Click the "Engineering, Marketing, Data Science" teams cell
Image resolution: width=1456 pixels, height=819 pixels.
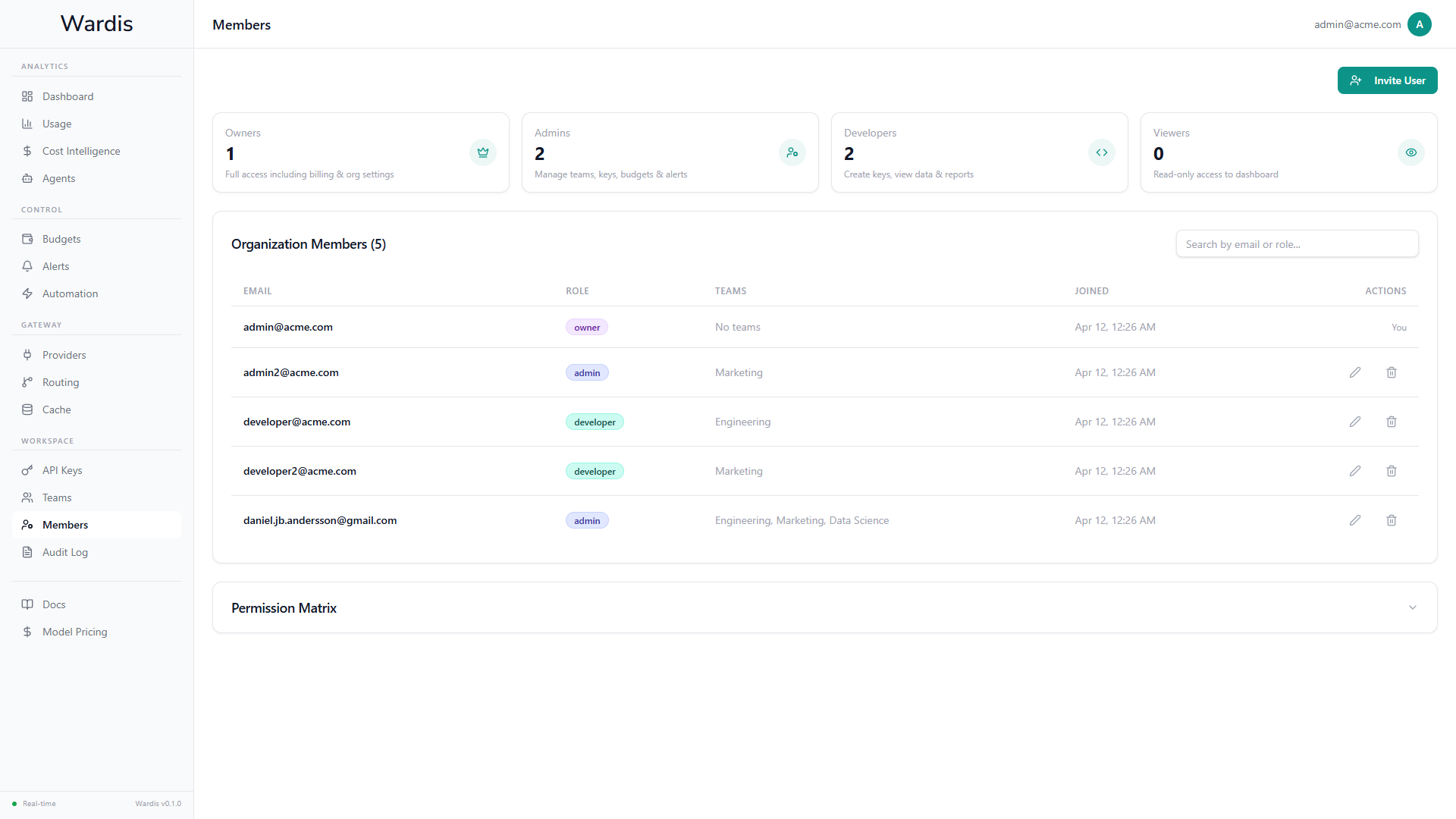click(x=802, y=520)
